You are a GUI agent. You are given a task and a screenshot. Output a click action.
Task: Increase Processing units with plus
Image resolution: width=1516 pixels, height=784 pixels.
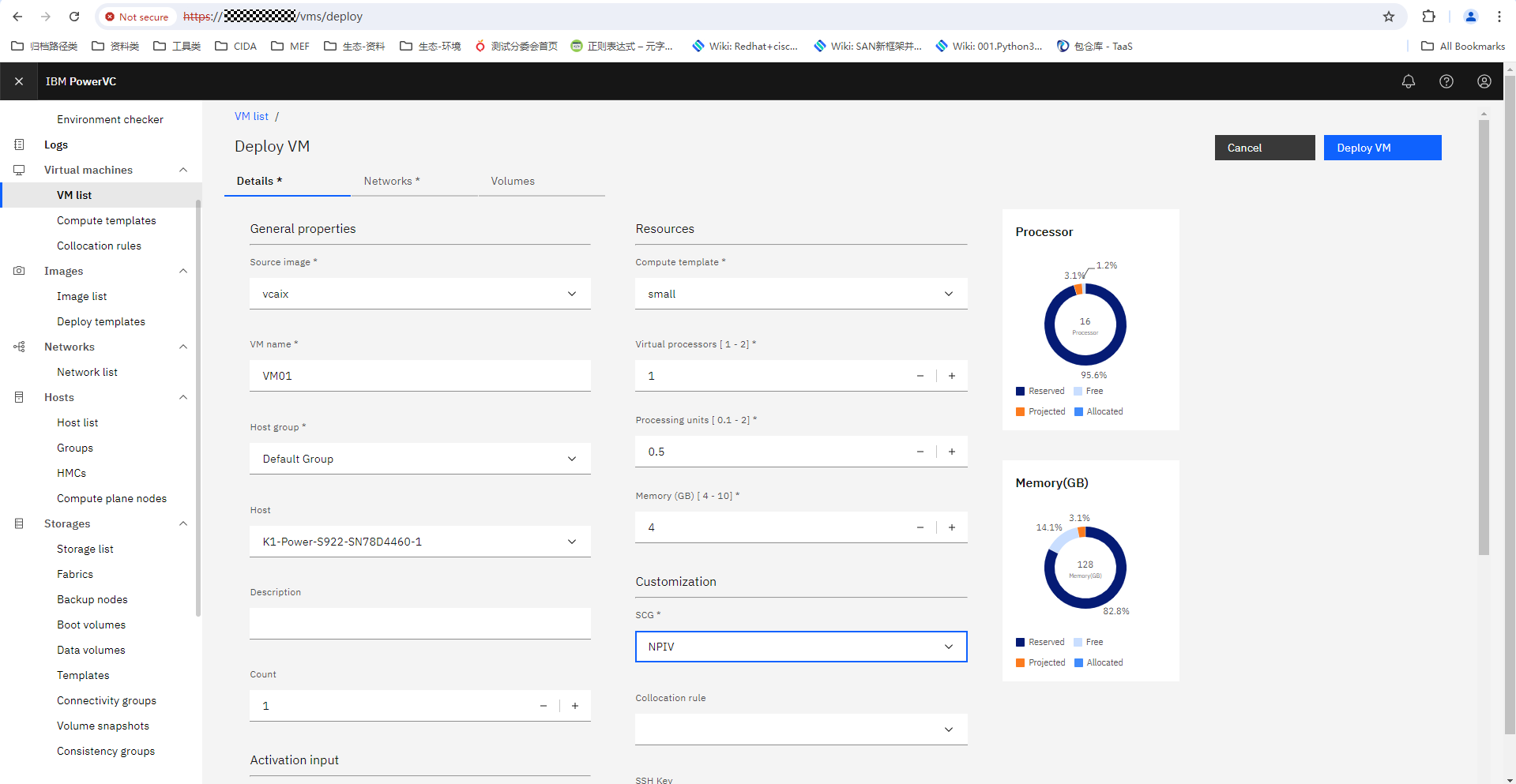click(x=952, y=452)
